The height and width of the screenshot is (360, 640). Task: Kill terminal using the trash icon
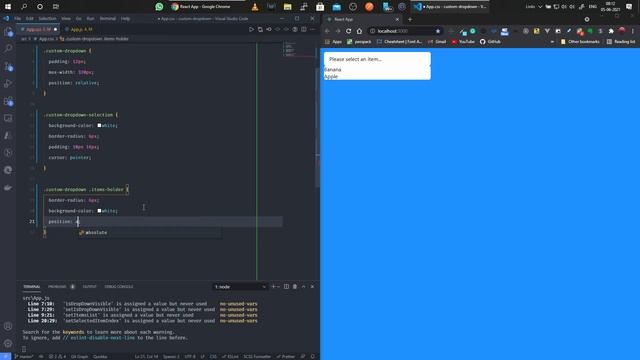pos(295,287)
